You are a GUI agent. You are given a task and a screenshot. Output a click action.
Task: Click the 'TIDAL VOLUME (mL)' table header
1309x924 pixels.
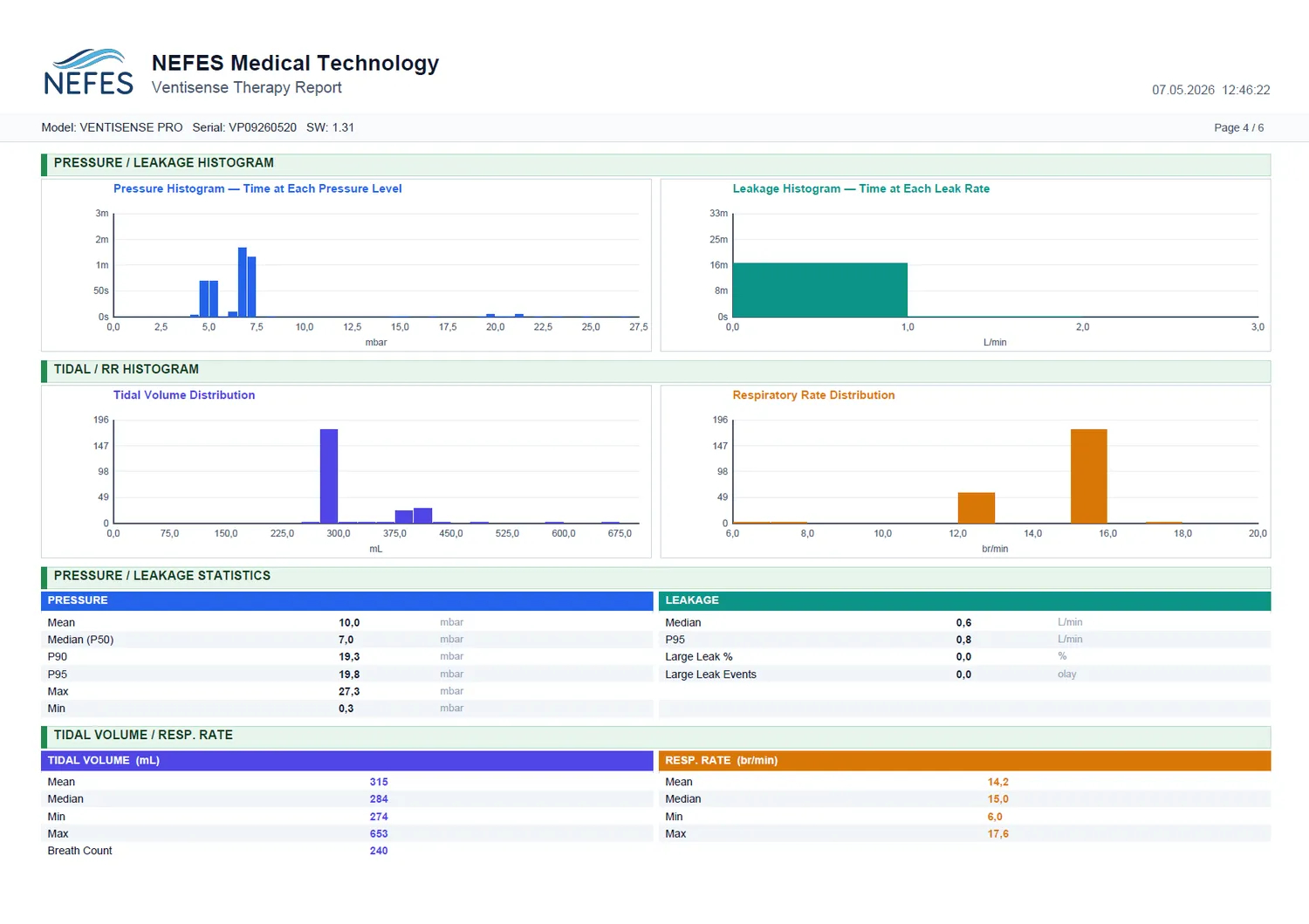[346, 761]
